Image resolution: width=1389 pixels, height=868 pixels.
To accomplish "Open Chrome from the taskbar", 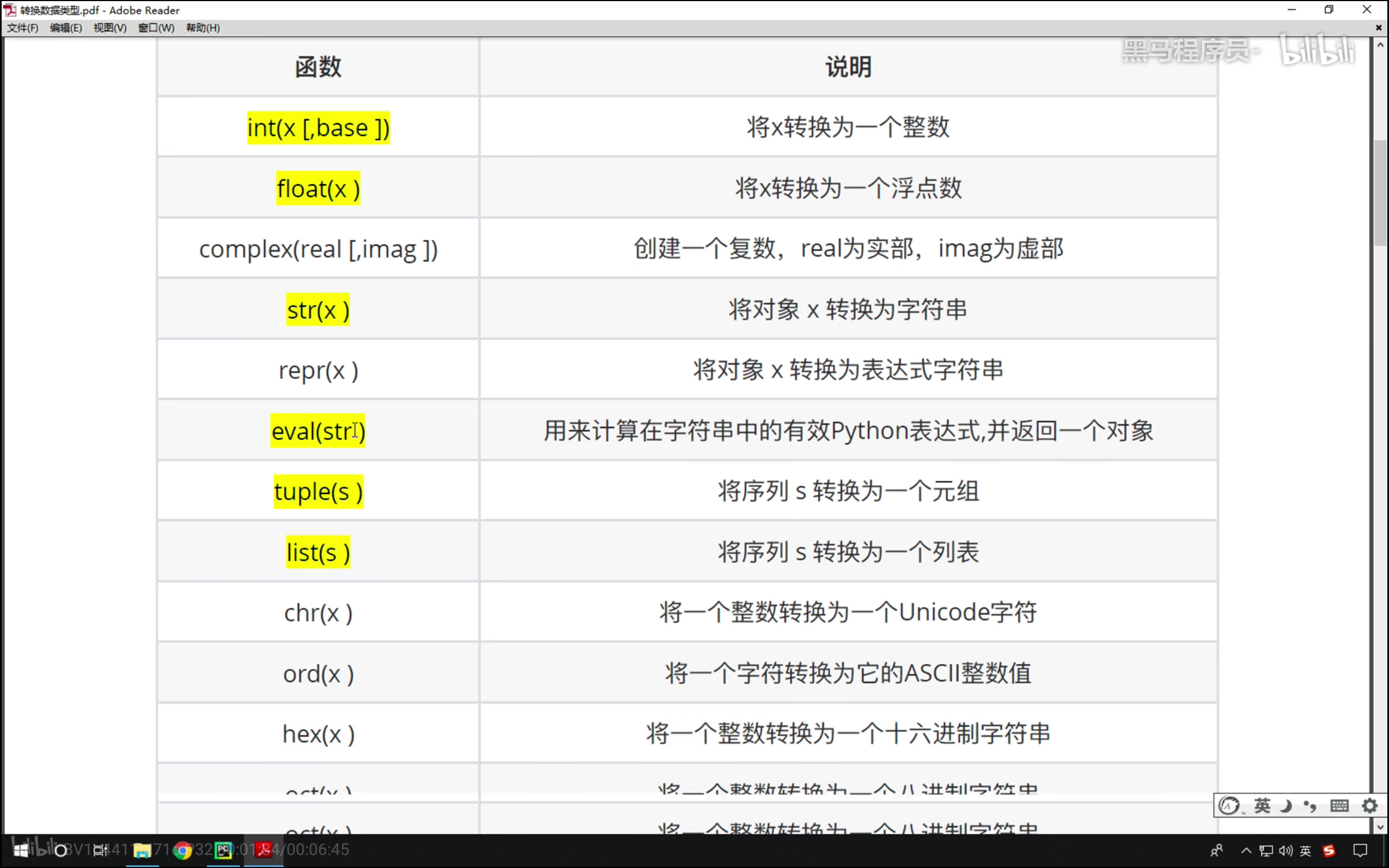I will pos(182,850).
